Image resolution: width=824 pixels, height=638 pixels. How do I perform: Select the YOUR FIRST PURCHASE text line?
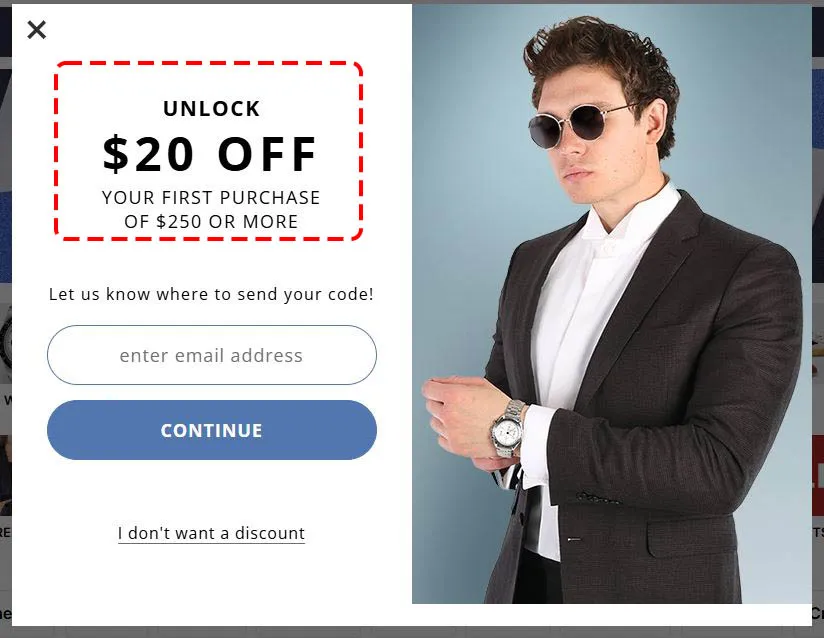(211, 198)
